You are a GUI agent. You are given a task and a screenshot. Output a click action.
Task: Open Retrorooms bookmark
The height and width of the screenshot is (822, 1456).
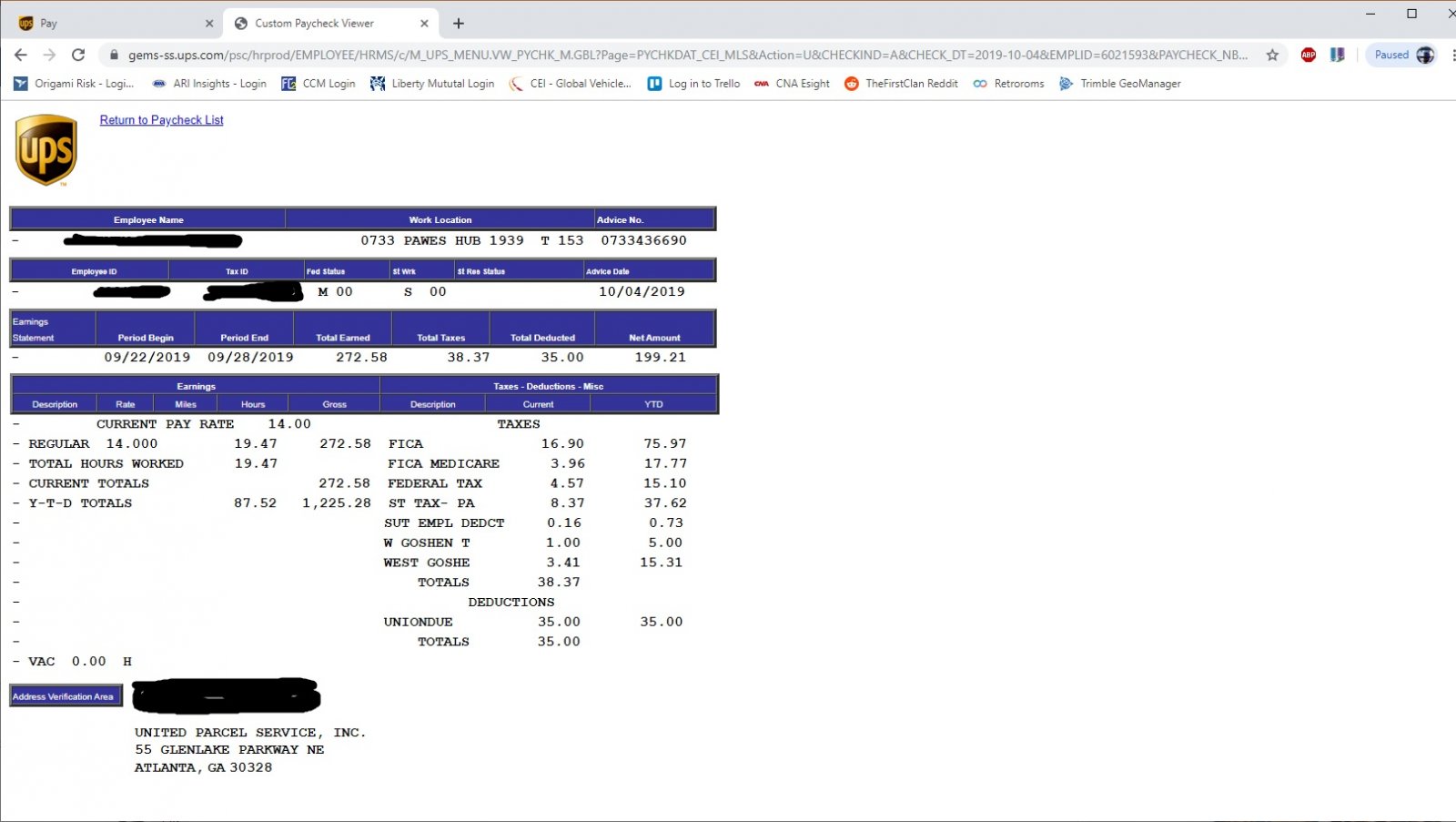click(x=1008, y=84)
